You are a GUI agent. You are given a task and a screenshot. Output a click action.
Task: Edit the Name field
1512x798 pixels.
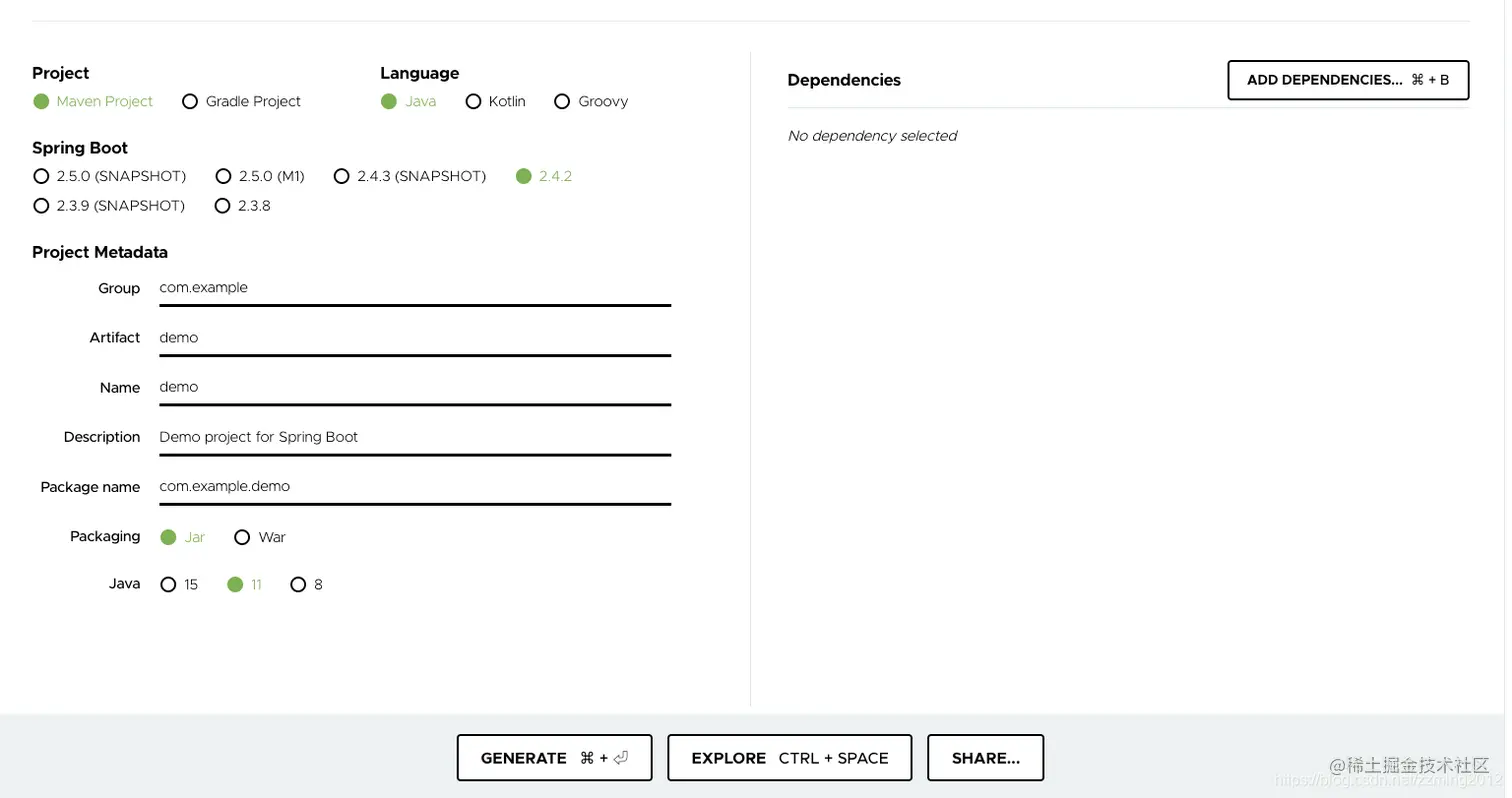(x=415, y=387)
